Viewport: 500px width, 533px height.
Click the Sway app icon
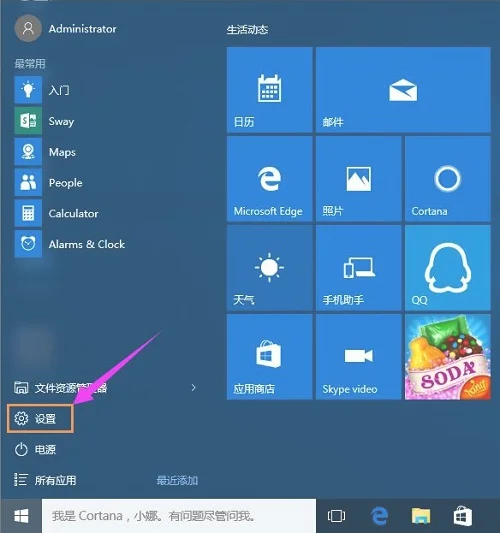point(28,121)
